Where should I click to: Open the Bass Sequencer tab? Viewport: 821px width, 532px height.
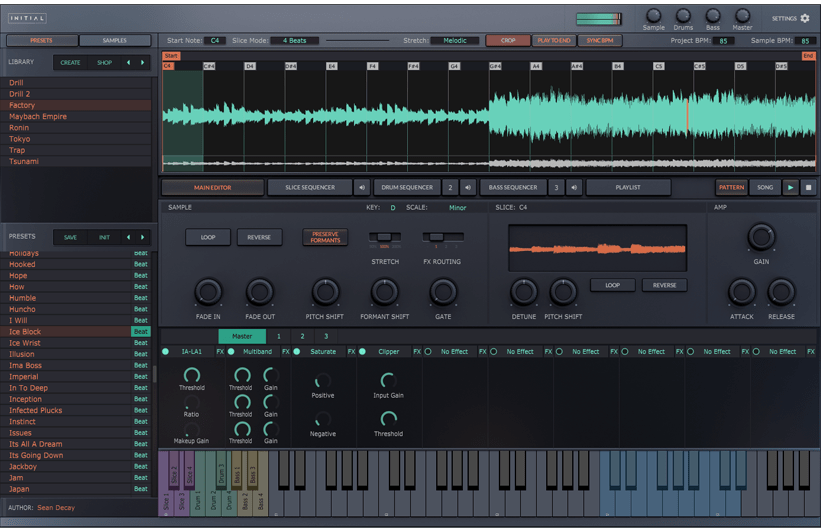tap(513, 187)
